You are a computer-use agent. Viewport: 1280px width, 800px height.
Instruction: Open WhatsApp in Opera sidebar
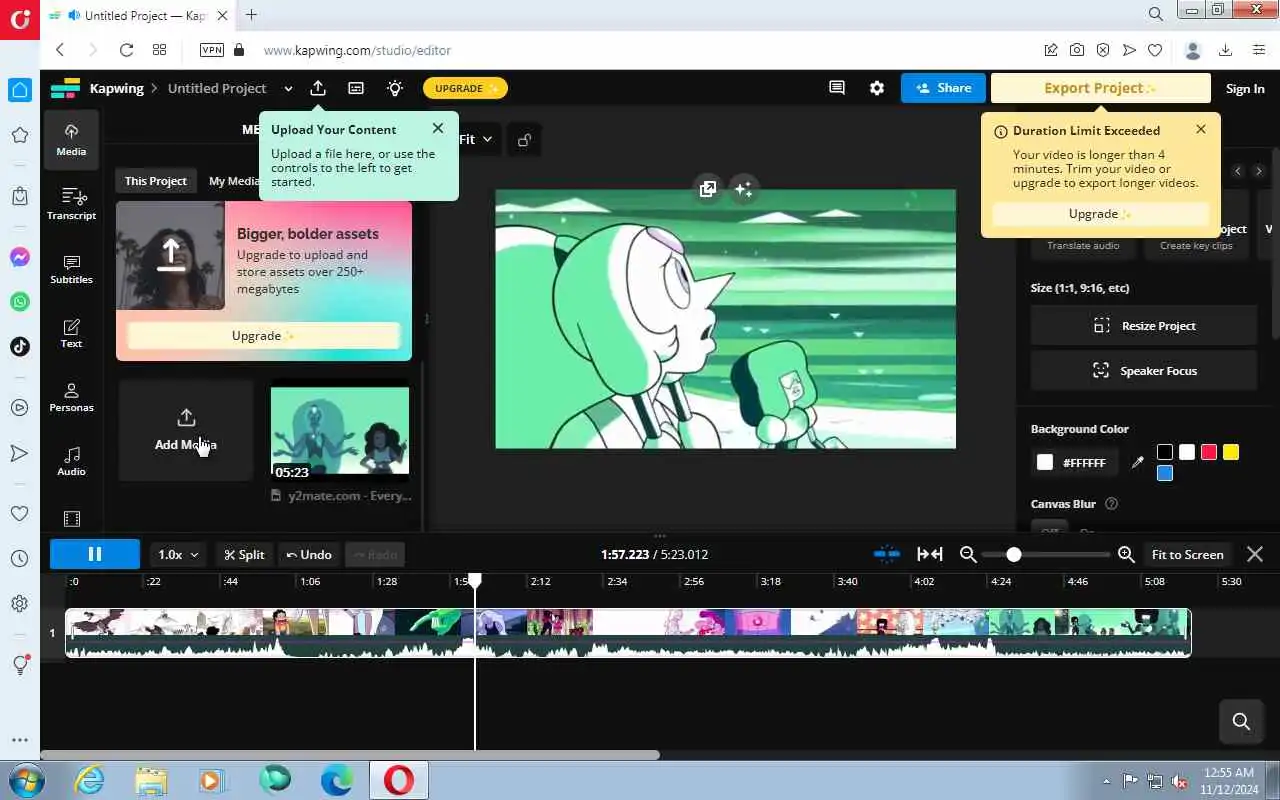tap(19, 301)
